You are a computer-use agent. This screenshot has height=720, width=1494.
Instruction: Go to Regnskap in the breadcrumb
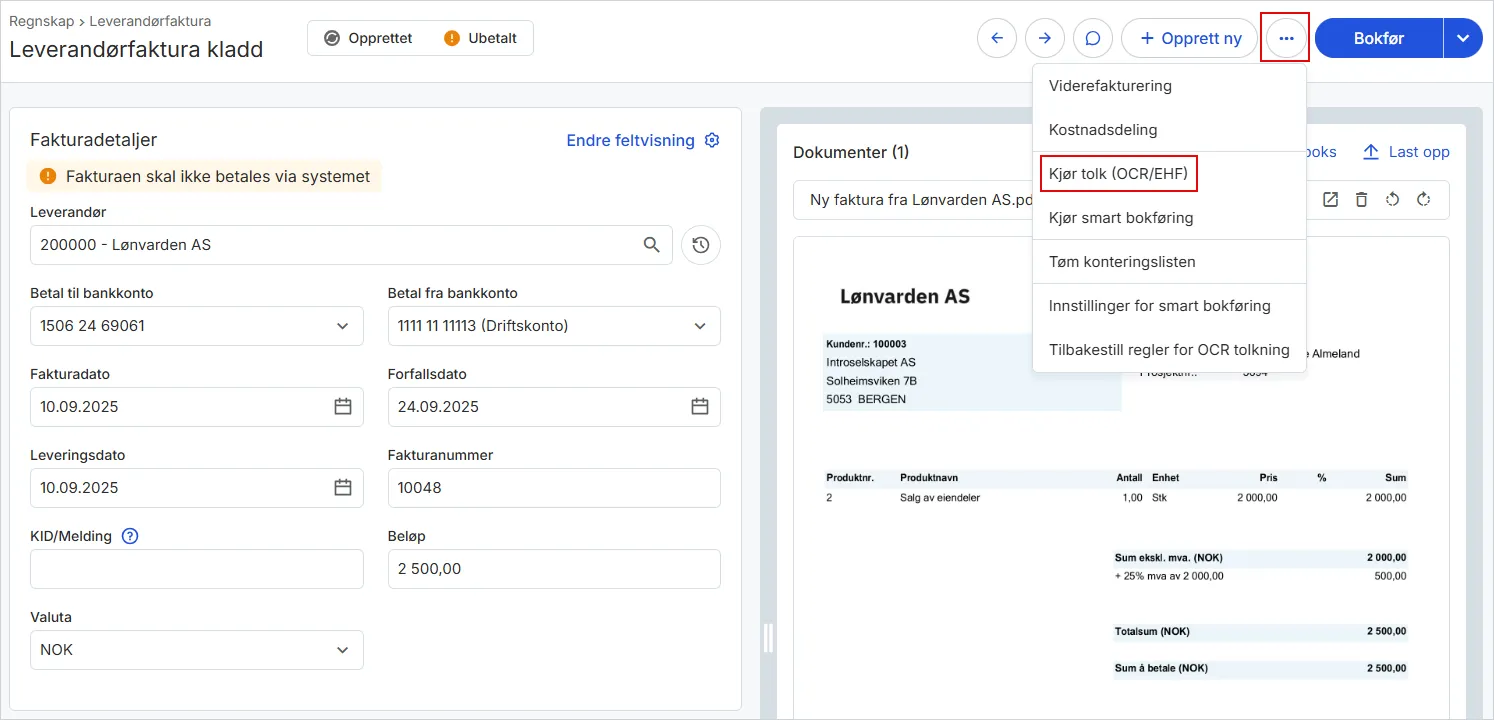click(44, 20)
